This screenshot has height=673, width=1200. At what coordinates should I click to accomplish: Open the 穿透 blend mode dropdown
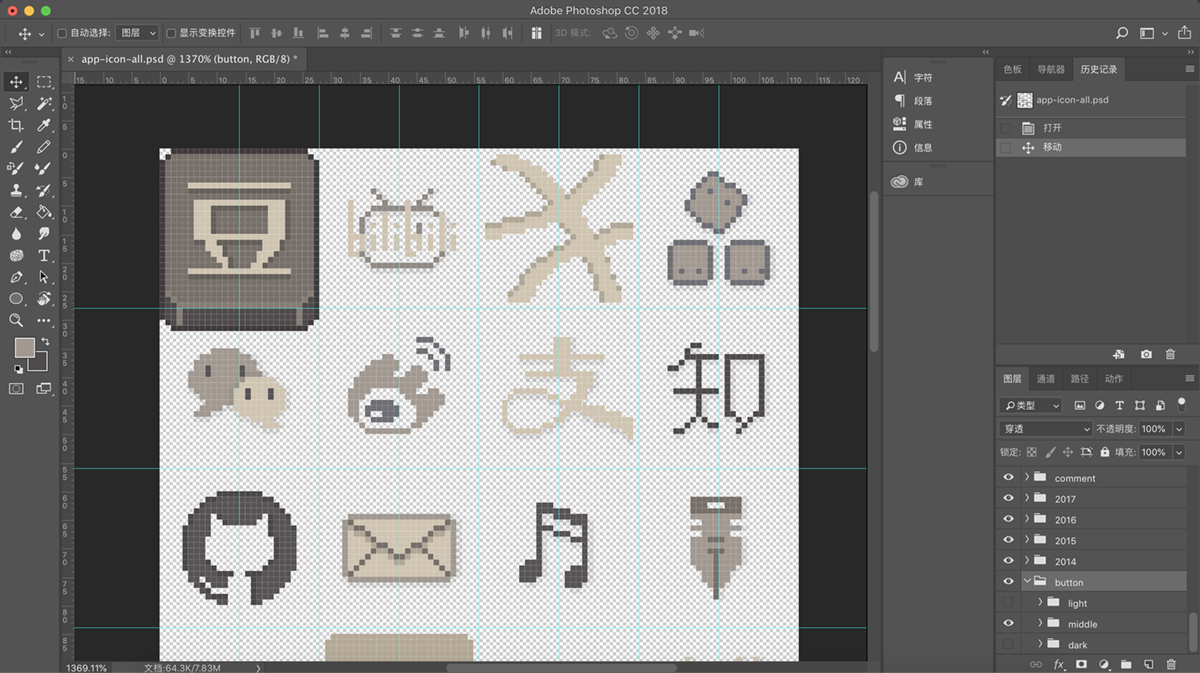[1045, 428]
